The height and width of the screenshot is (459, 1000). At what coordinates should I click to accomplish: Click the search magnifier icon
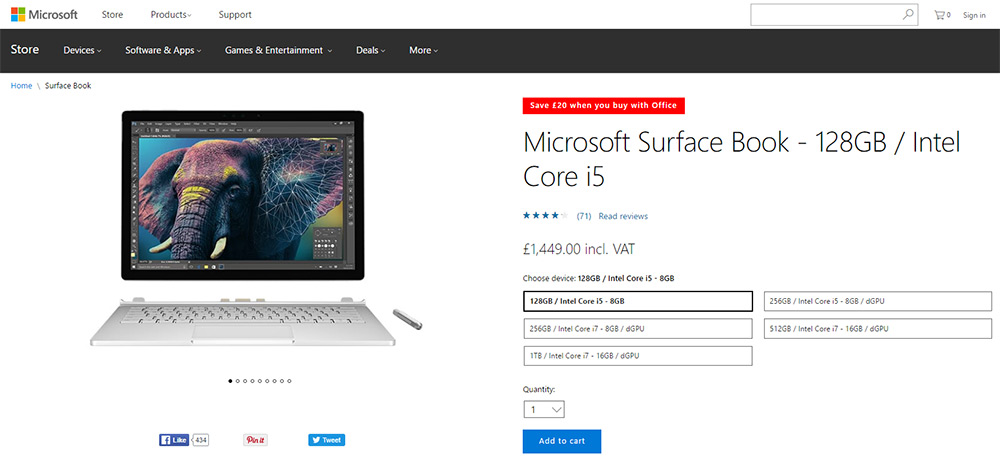(x=908, y=15)
